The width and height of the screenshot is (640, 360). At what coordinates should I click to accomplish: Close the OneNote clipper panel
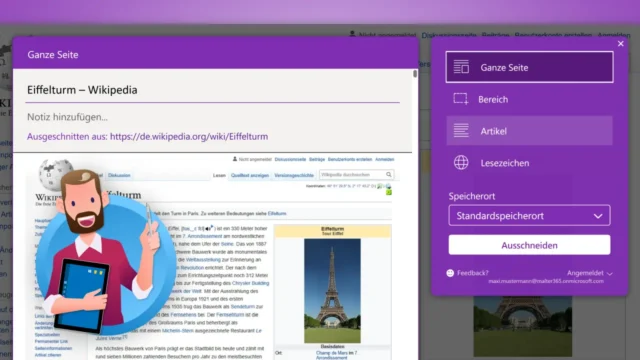coord(620,44)
